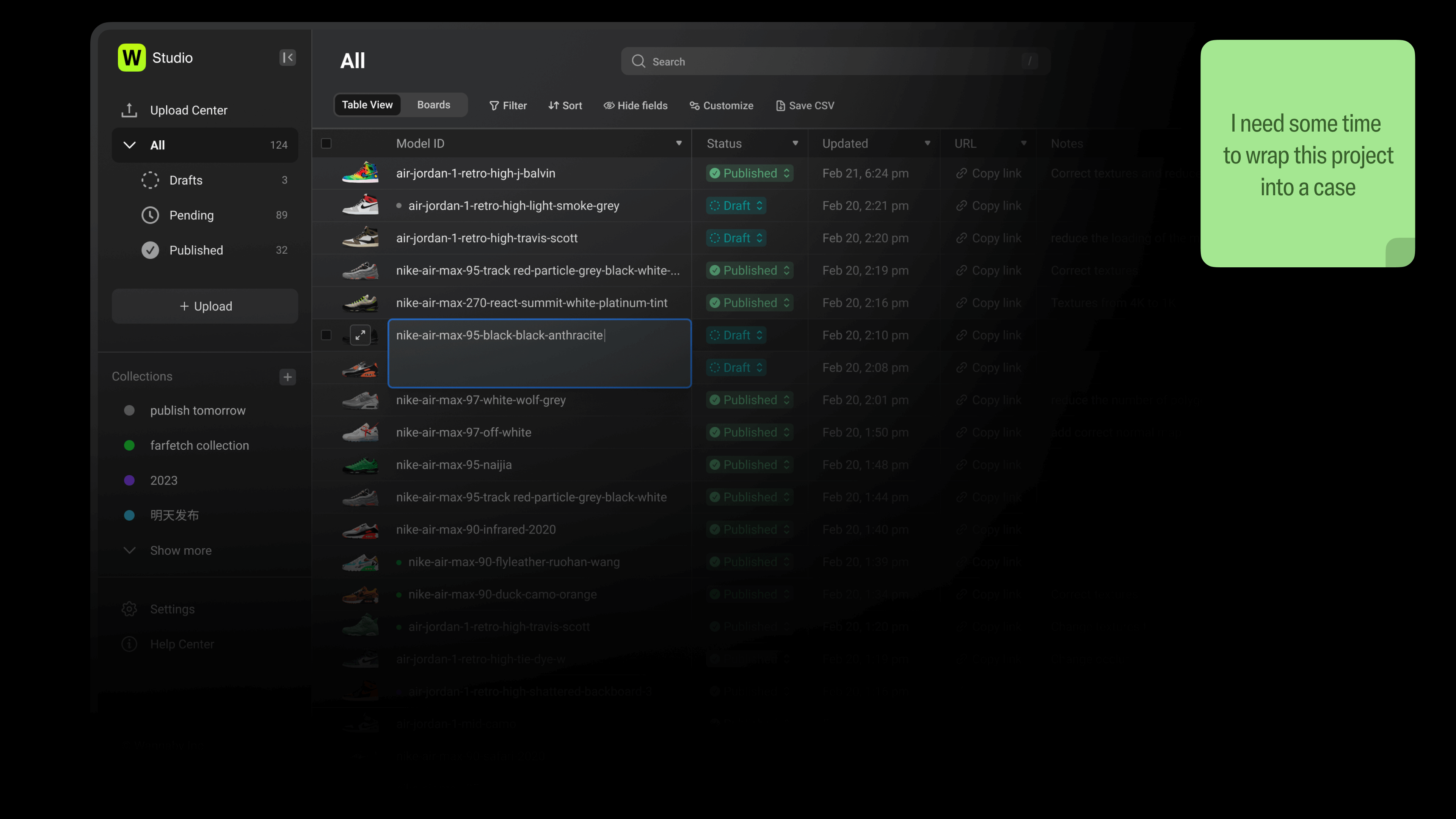Change status of nike-air-max-95-naijia
The image size is (1456, 819).
pos(750,464)
